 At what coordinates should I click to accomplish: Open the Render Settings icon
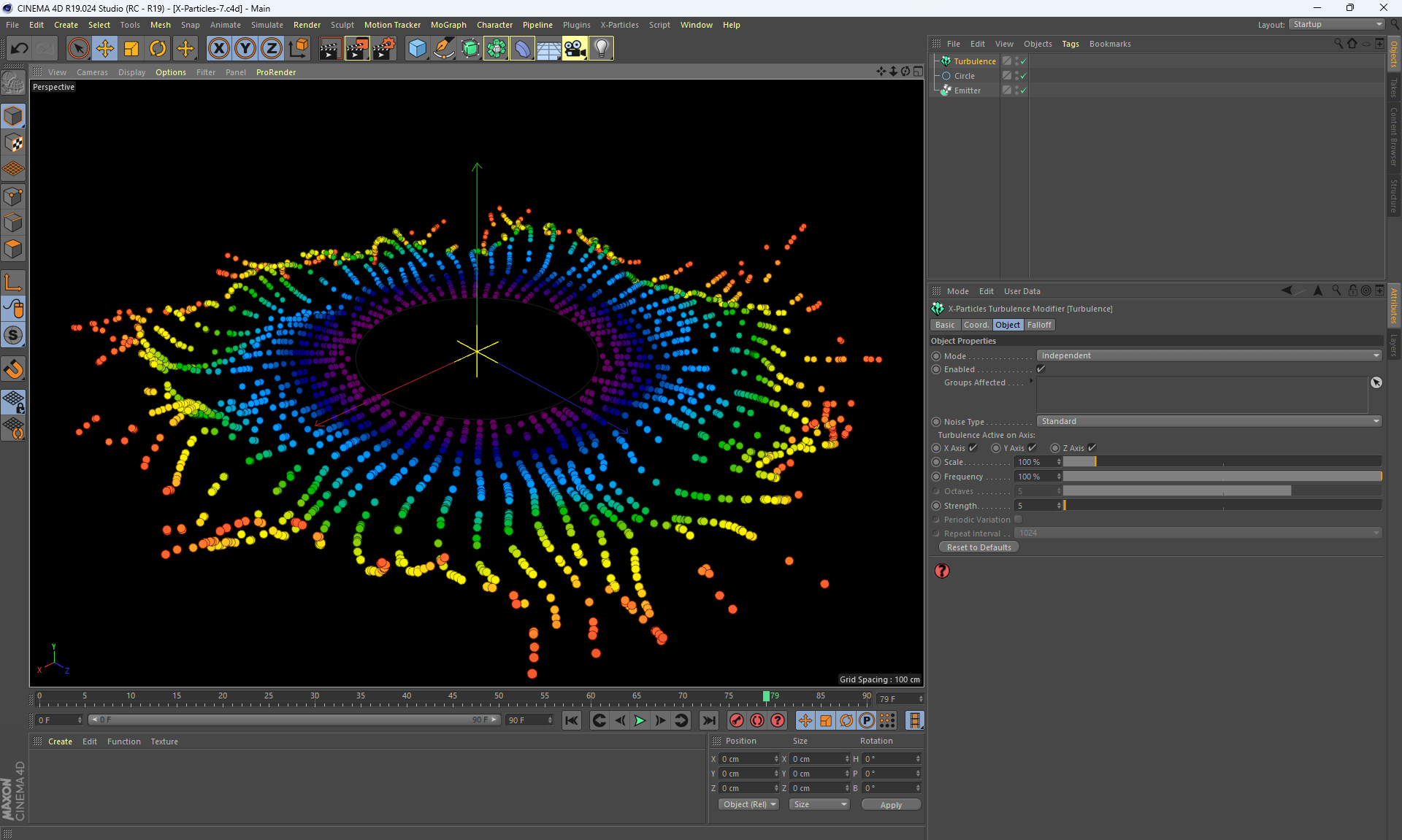pos(383,49)
